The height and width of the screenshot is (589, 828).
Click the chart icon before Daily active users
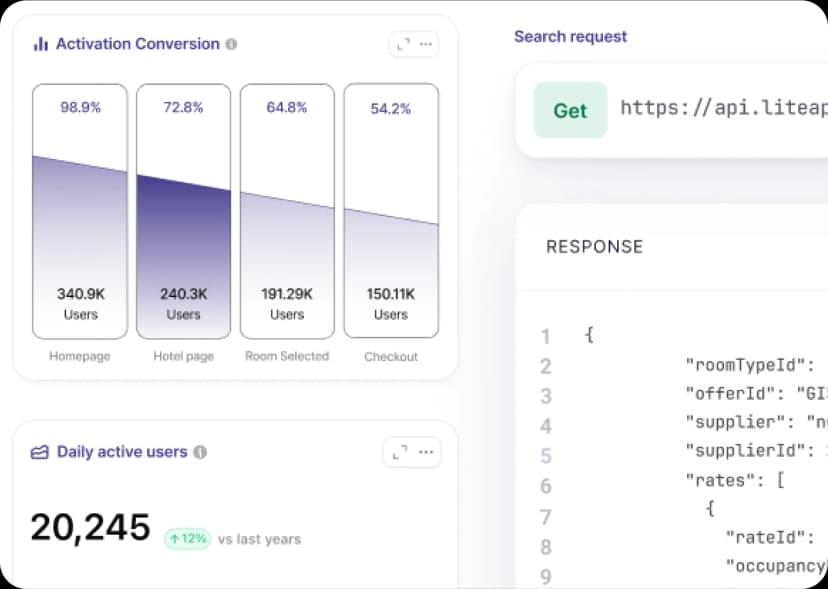click(x=40, y=452)
